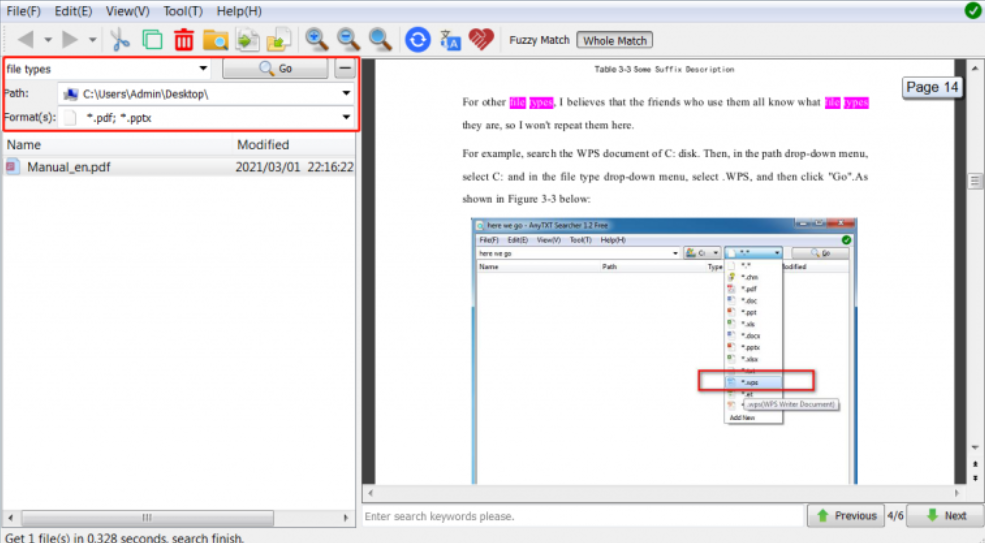Expand the search keyword history dropdown

[x=203, y=69]
